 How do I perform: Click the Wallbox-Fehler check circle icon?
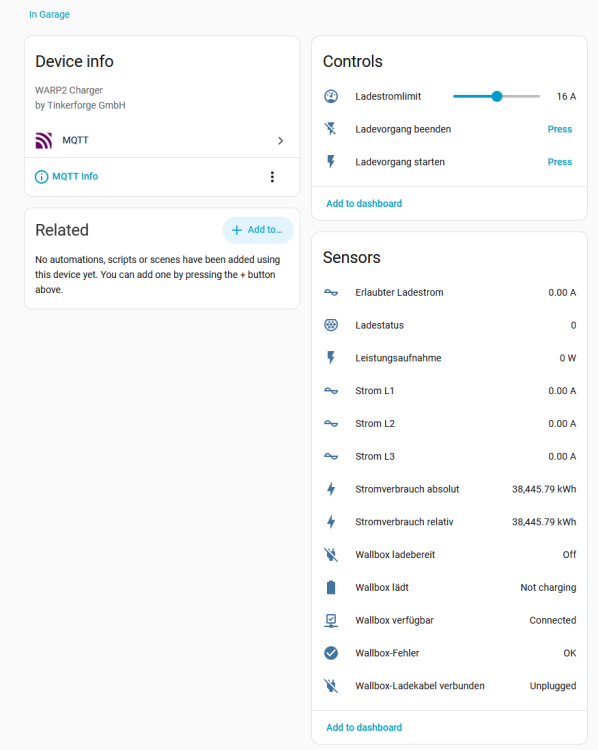(331, 653)
